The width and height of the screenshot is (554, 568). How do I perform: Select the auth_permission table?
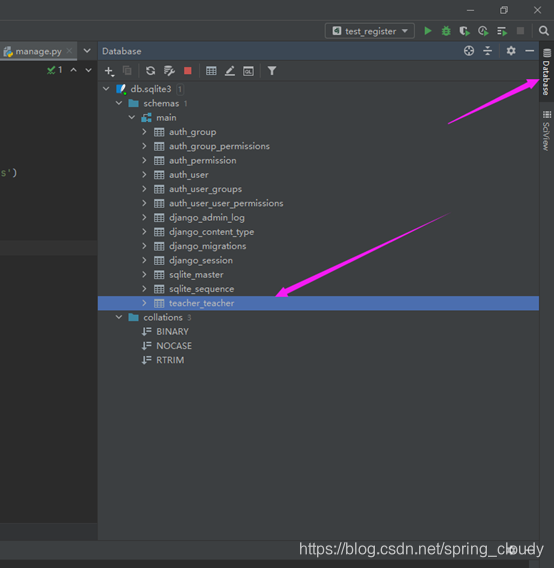point(203,160)
